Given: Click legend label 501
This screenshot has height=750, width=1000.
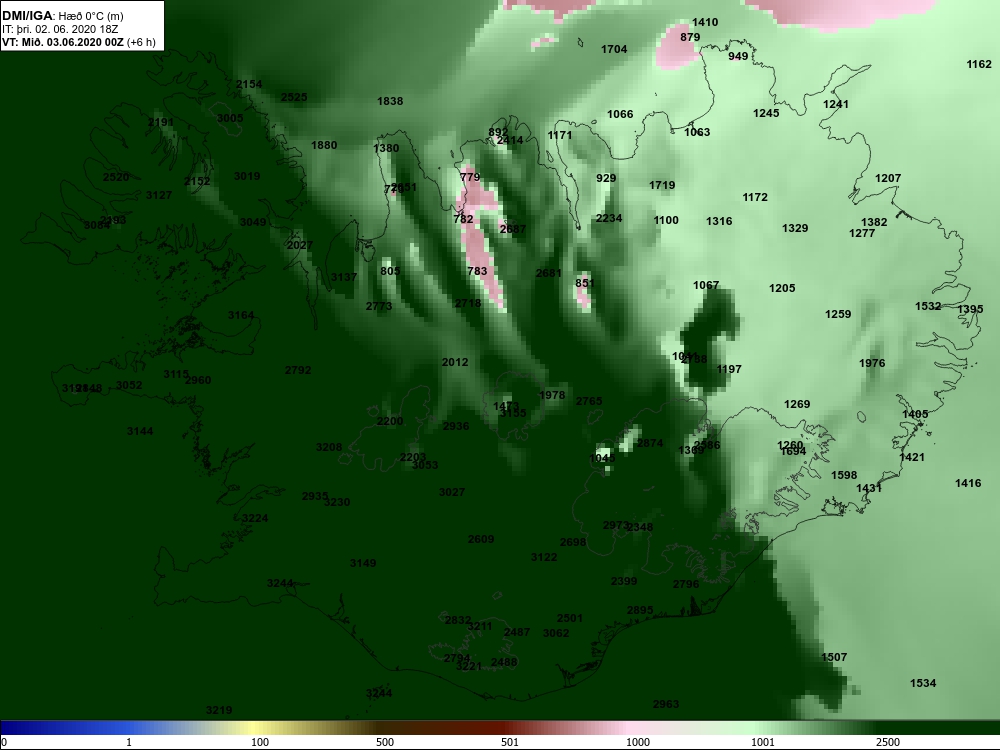Looking at the screenshot, I should (510, 742).
